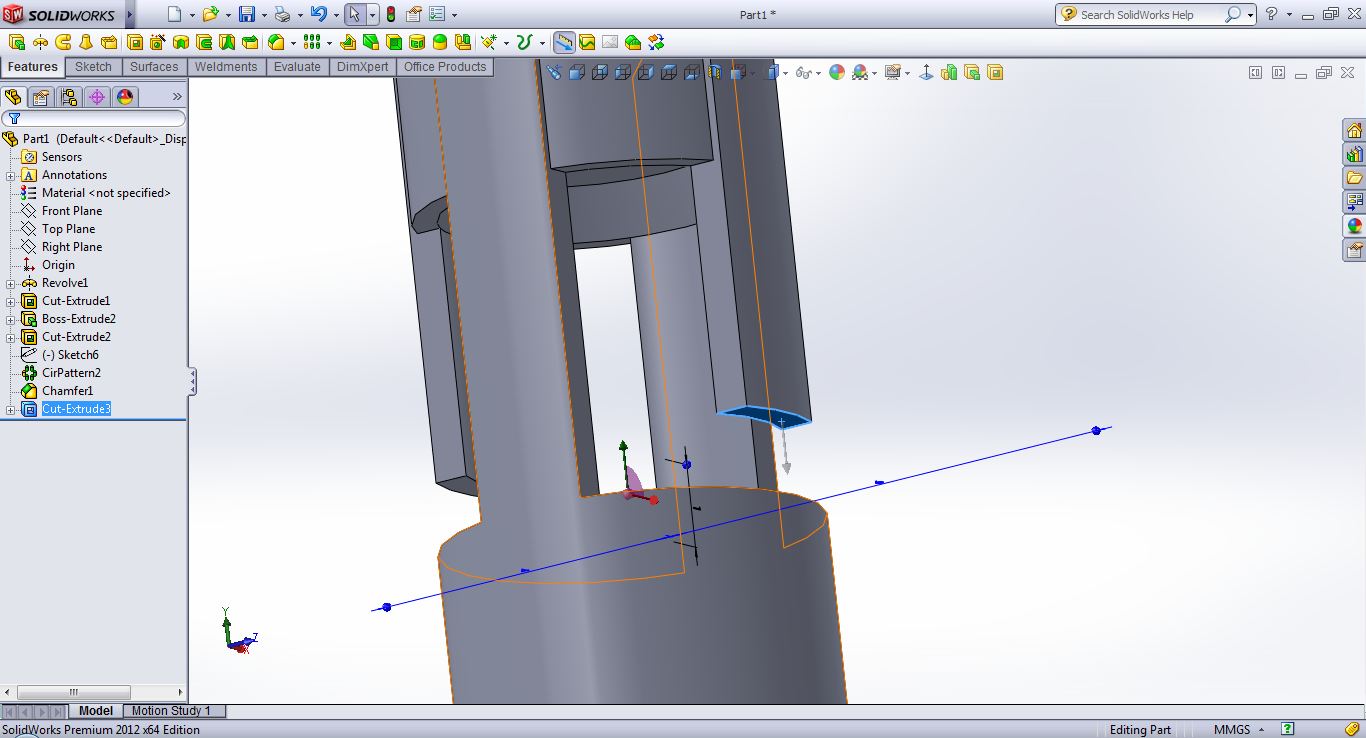
Task: Open SolidWorks Resources home icon in task pane
Action: pyautogui.click(x=1354, y=131)
